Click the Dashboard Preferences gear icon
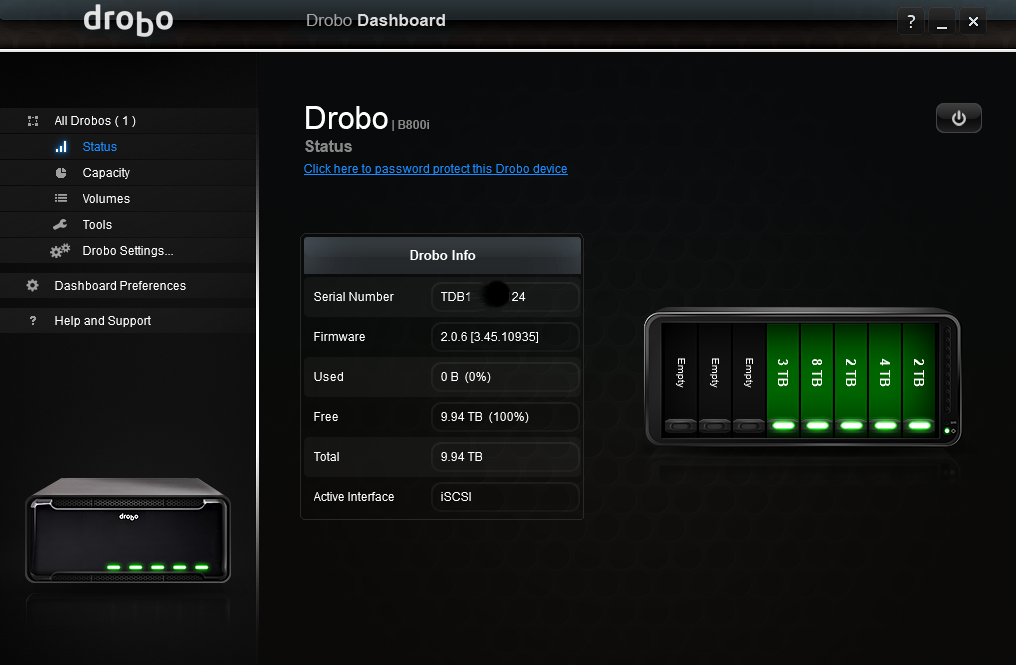Viewport: 1016px width, 665px height. 32,285
